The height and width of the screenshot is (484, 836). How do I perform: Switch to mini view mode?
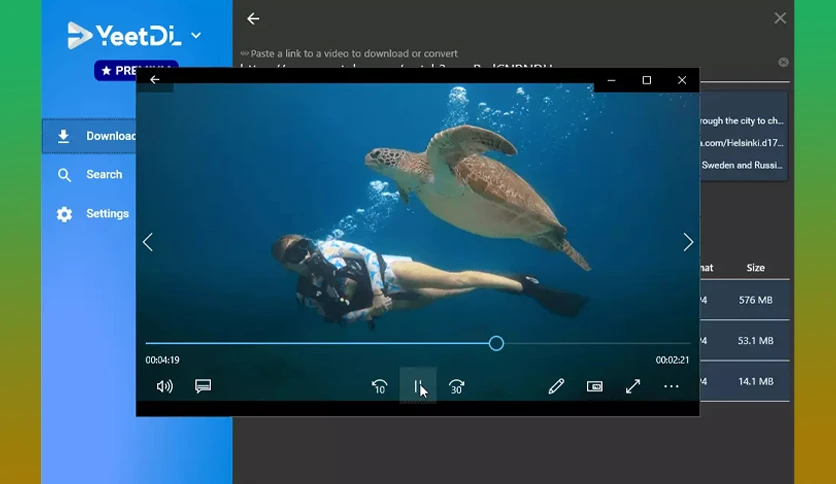coord(594,386)
